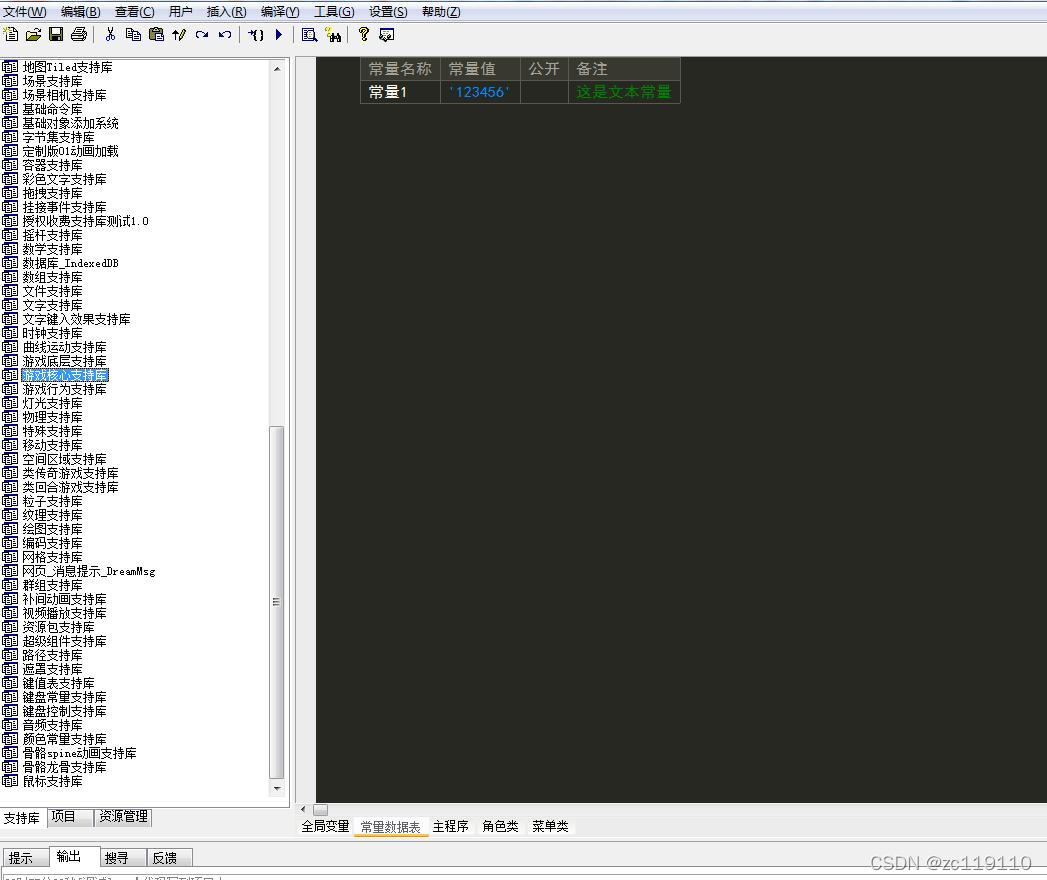The width and height of the screenshot is (1047, 880).
Task: Click the book icon beside 灯光支持库
Action: click(x=10, y=403)
